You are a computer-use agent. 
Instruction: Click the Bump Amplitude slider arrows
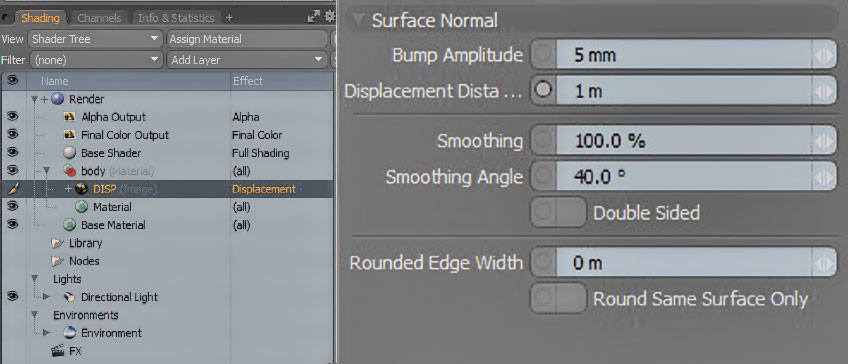[x=824, y=55]
